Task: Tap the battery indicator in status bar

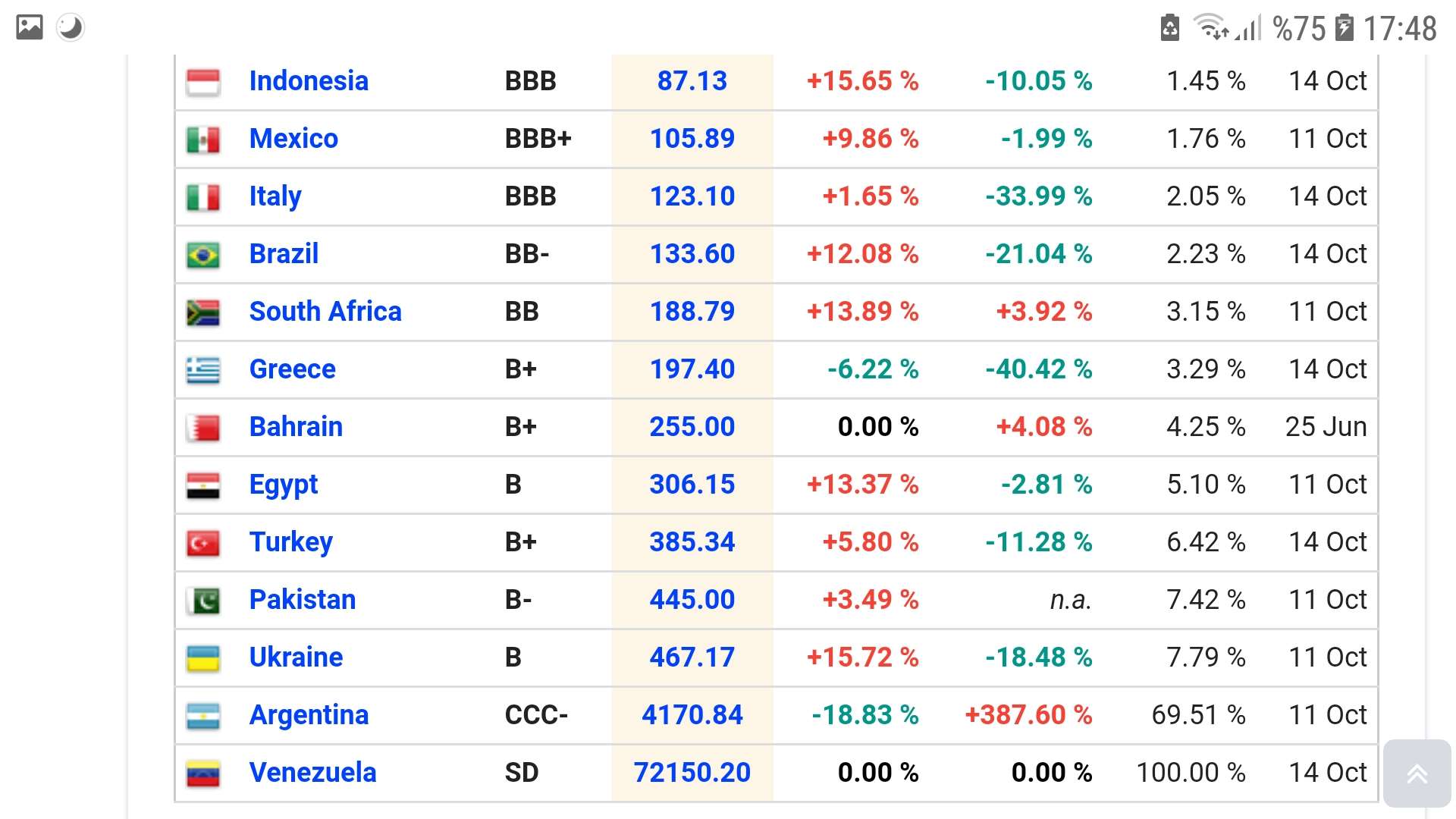Action: 1344,28
